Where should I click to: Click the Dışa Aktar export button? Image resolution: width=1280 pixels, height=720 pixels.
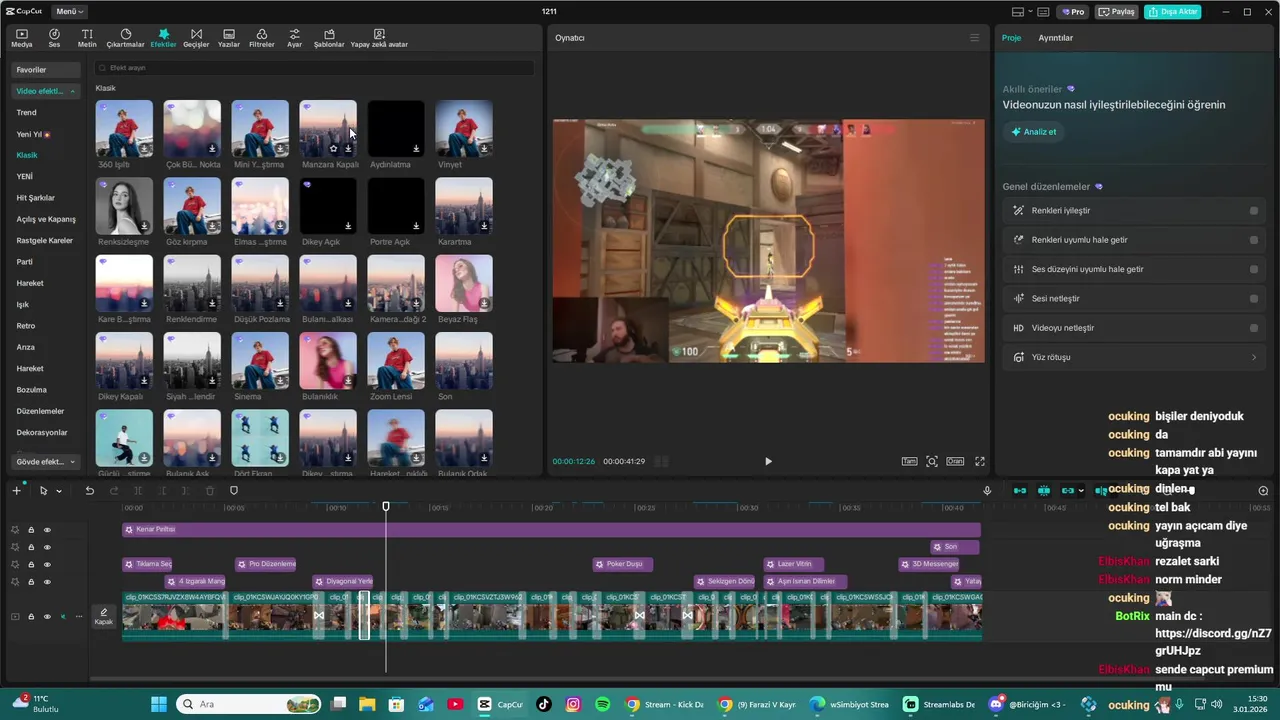click(1172, 12)
